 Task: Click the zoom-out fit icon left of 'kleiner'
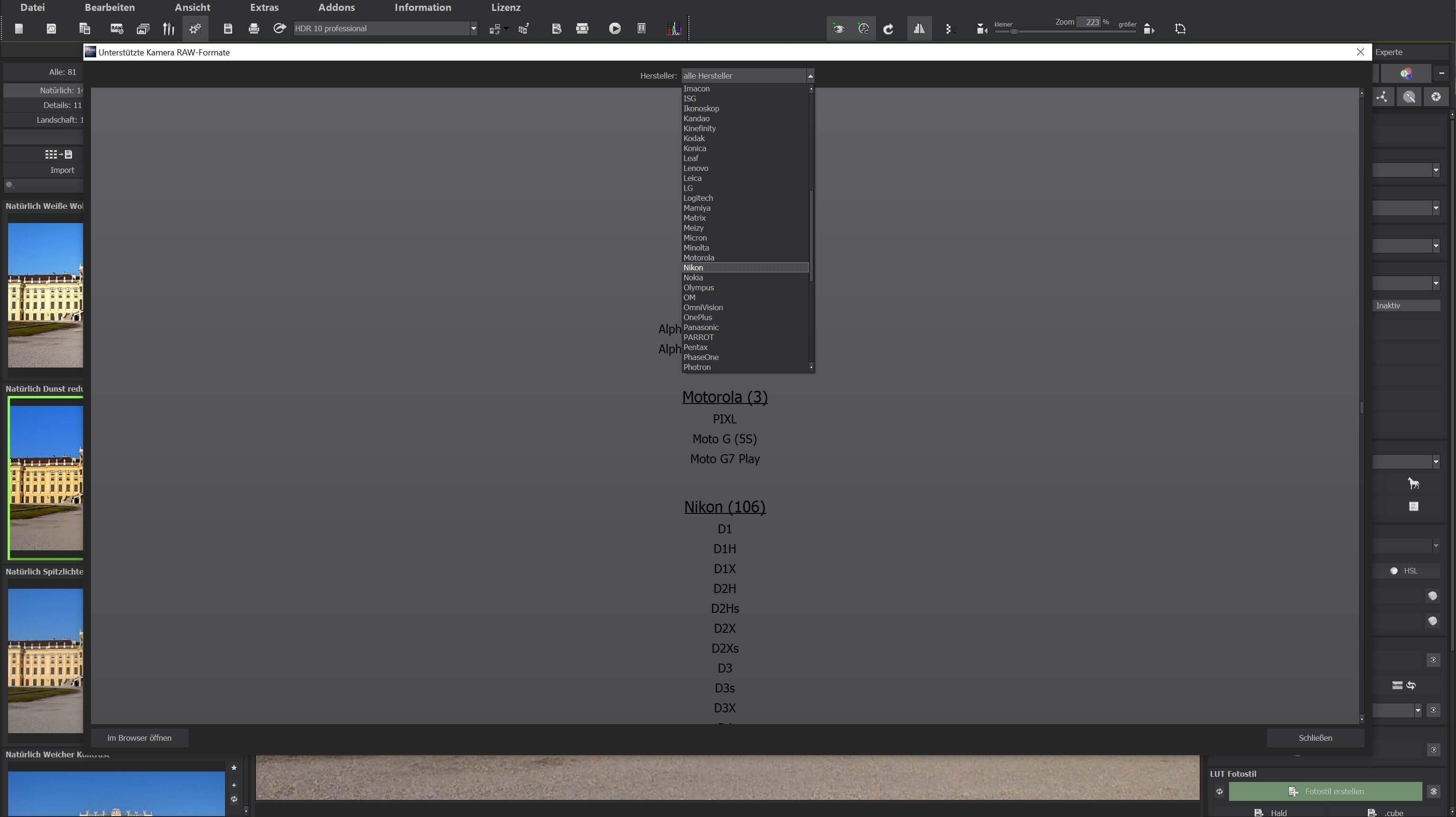982,28
